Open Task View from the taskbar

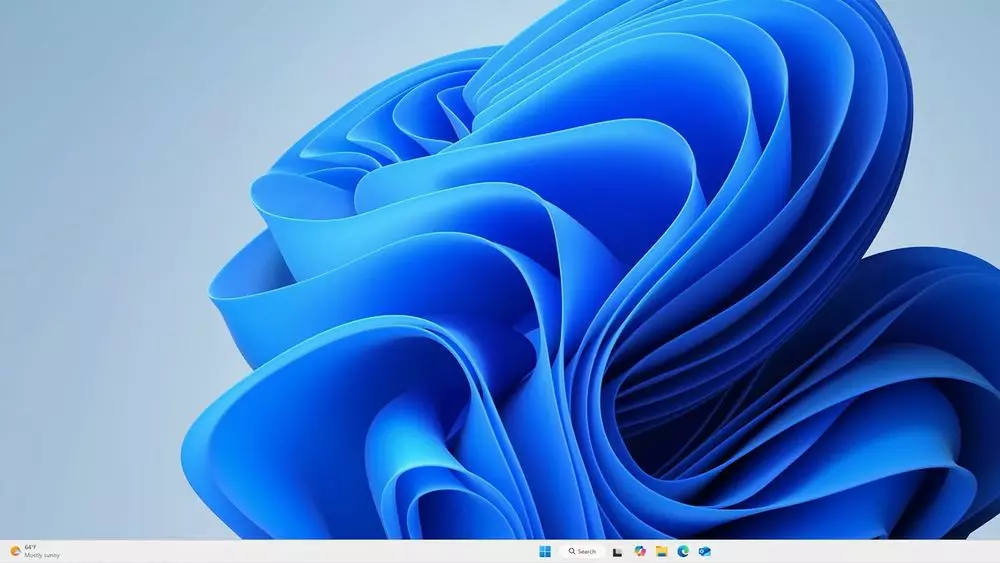pos(617,552)
